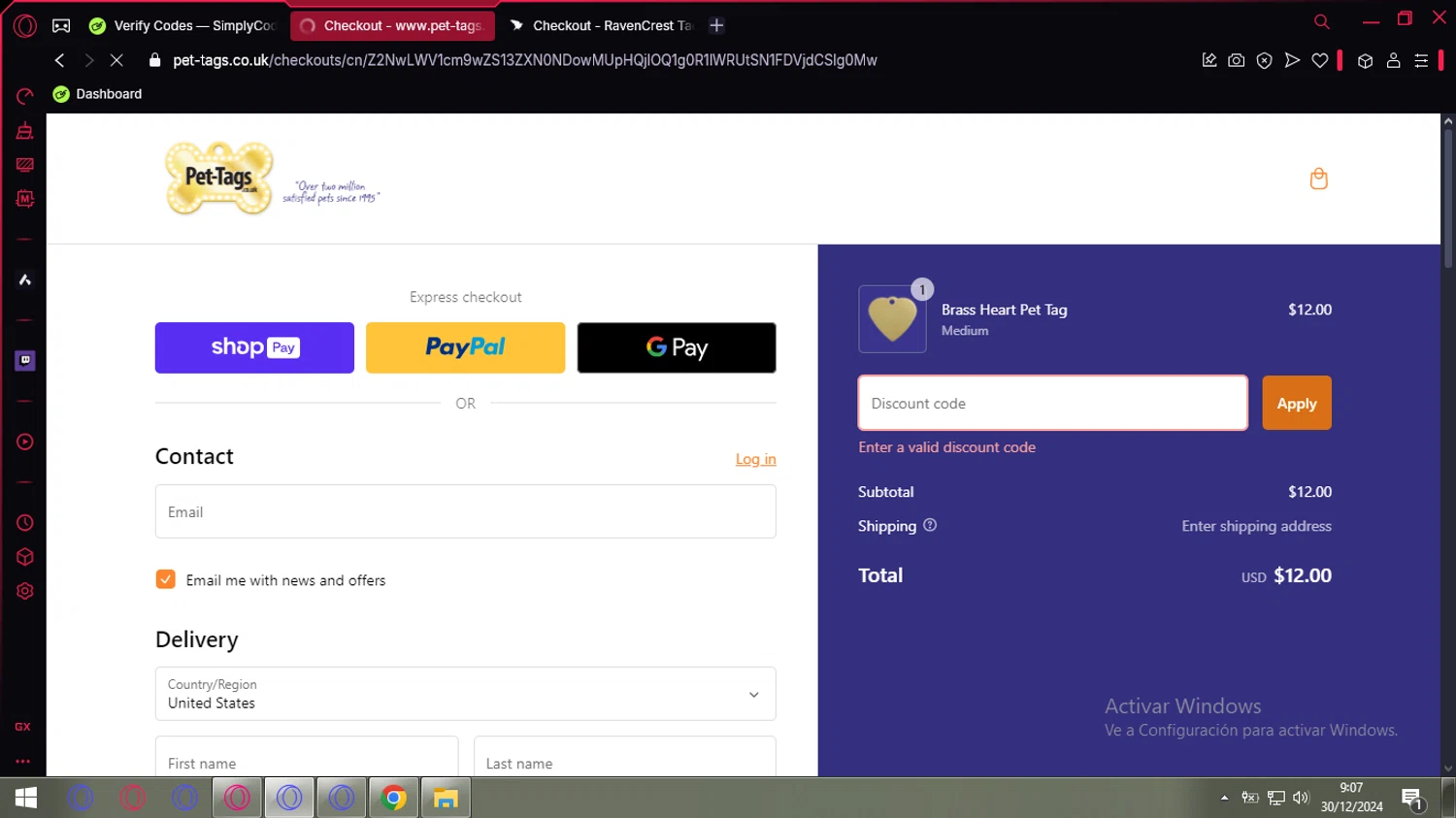Open the volume control in system tray
The image size is (1456, 818).
pos(1302,798)
